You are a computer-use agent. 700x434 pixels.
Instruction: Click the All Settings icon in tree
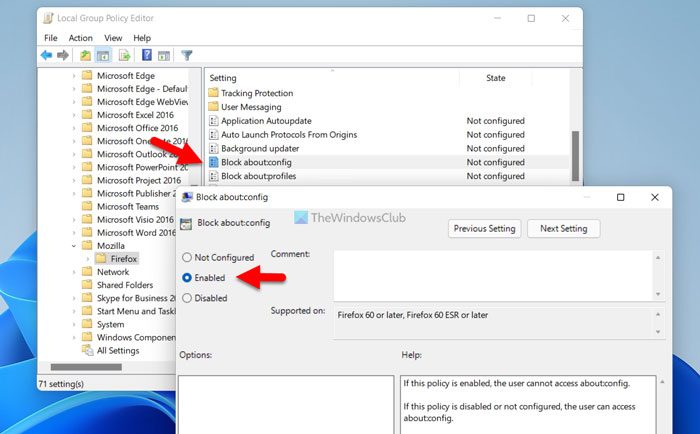coord(87,350)
